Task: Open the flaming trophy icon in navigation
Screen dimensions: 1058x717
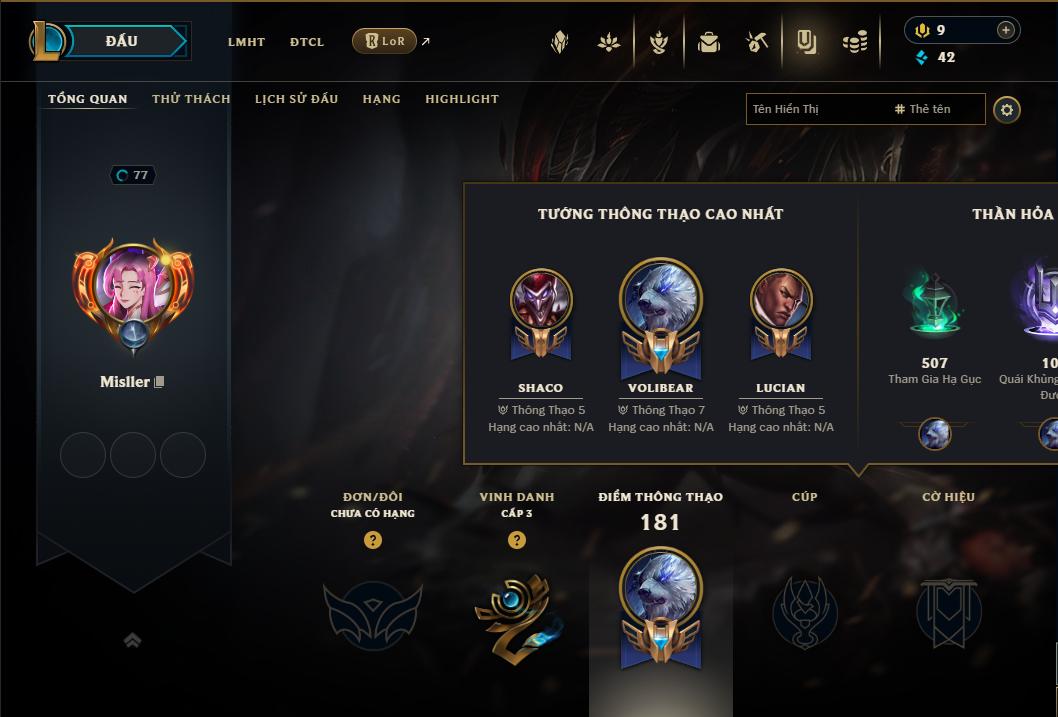Action: 659,42
